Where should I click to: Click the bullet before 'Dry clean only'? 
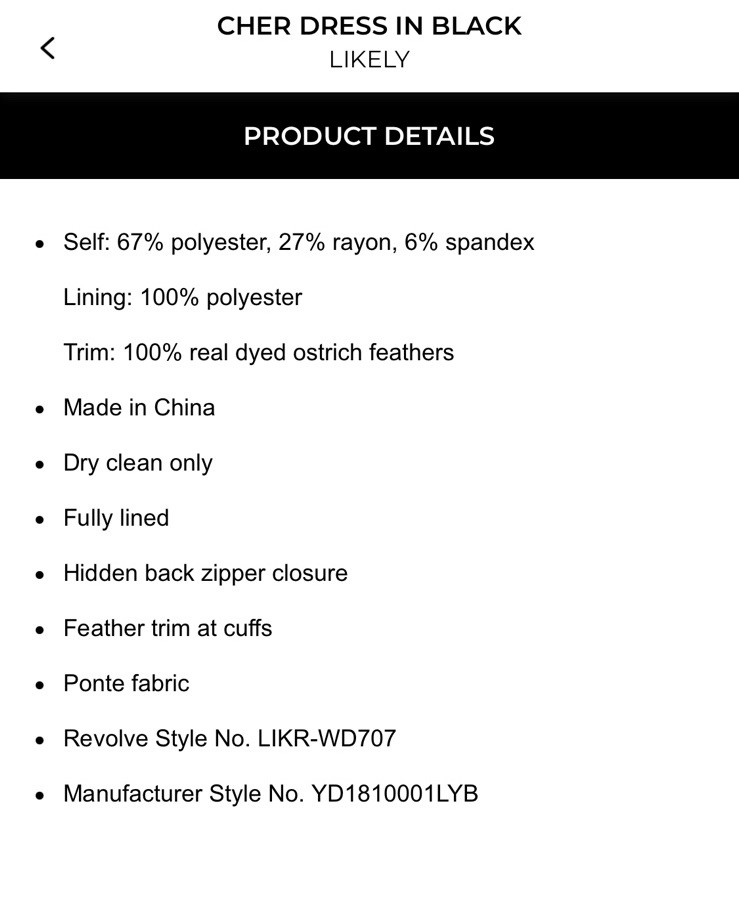(x=40, y=464)
